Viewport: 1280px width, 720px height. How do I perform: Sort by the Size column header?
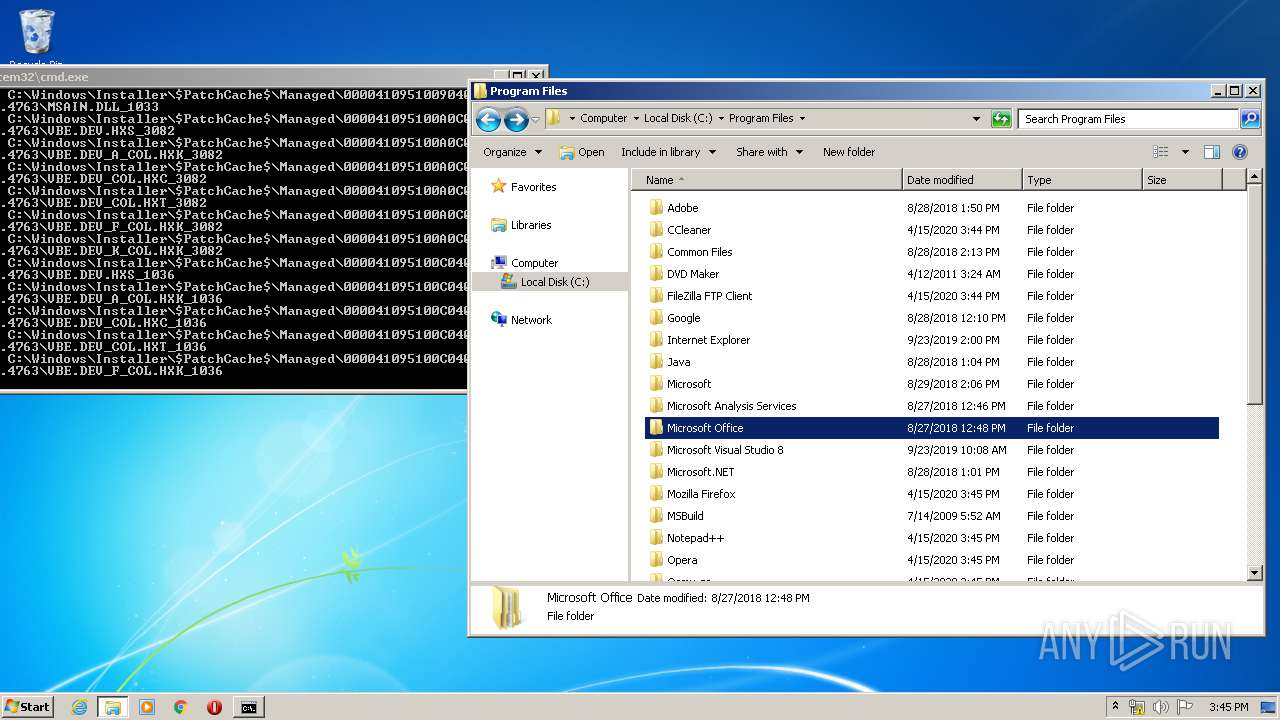click(1182, 180)
